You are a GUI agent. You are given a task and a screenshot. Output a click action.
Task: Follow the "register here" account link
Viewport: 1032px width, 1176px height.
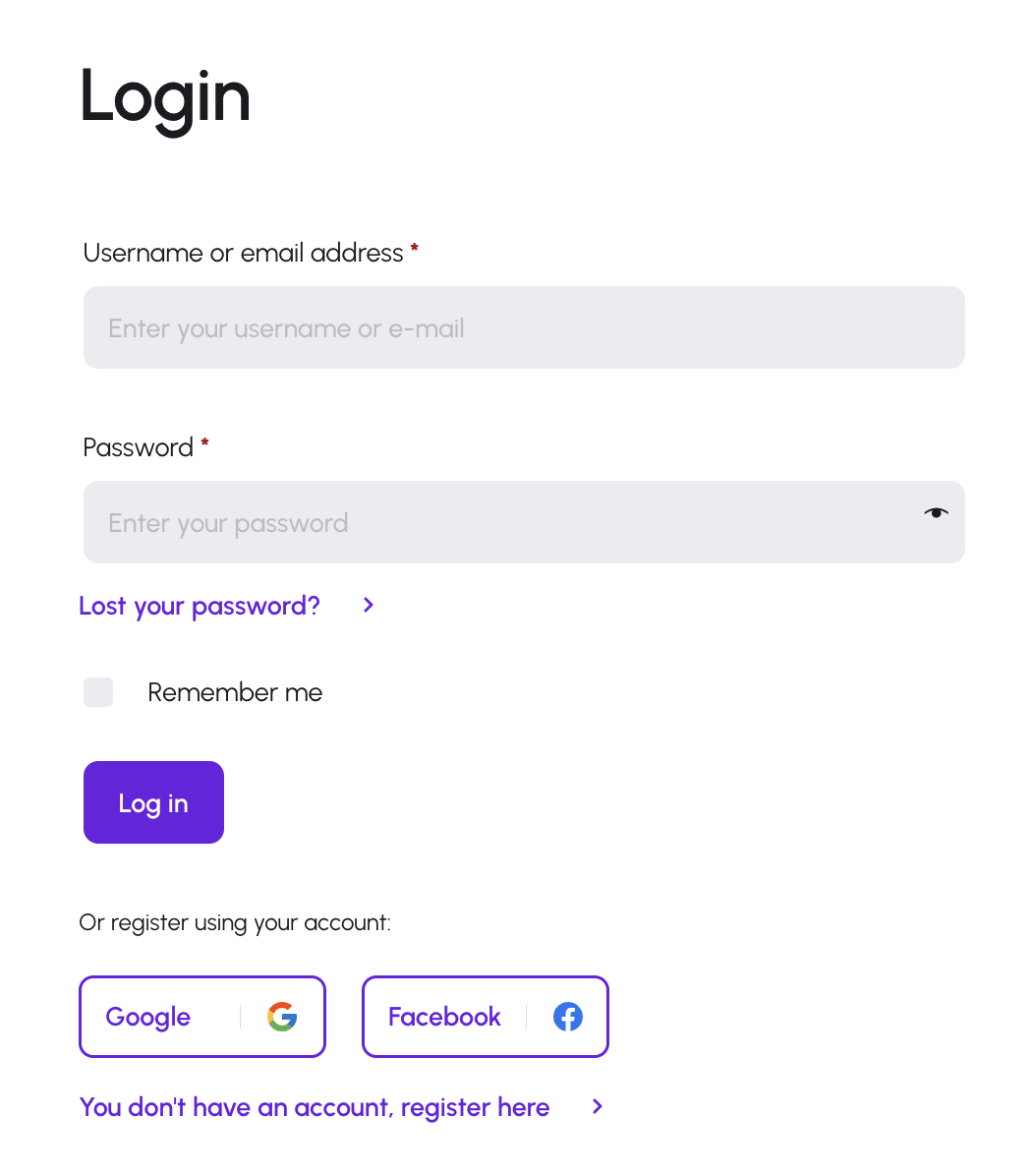pyautogui.click(x=315, y=1107)
